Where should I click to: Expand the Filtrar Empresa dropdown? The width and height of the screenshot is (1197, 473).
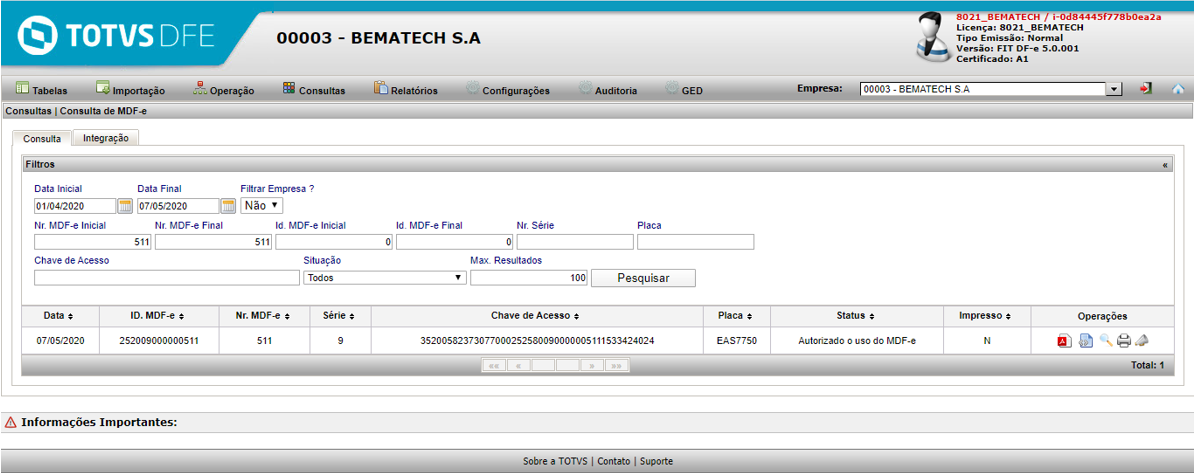(262, 205)
